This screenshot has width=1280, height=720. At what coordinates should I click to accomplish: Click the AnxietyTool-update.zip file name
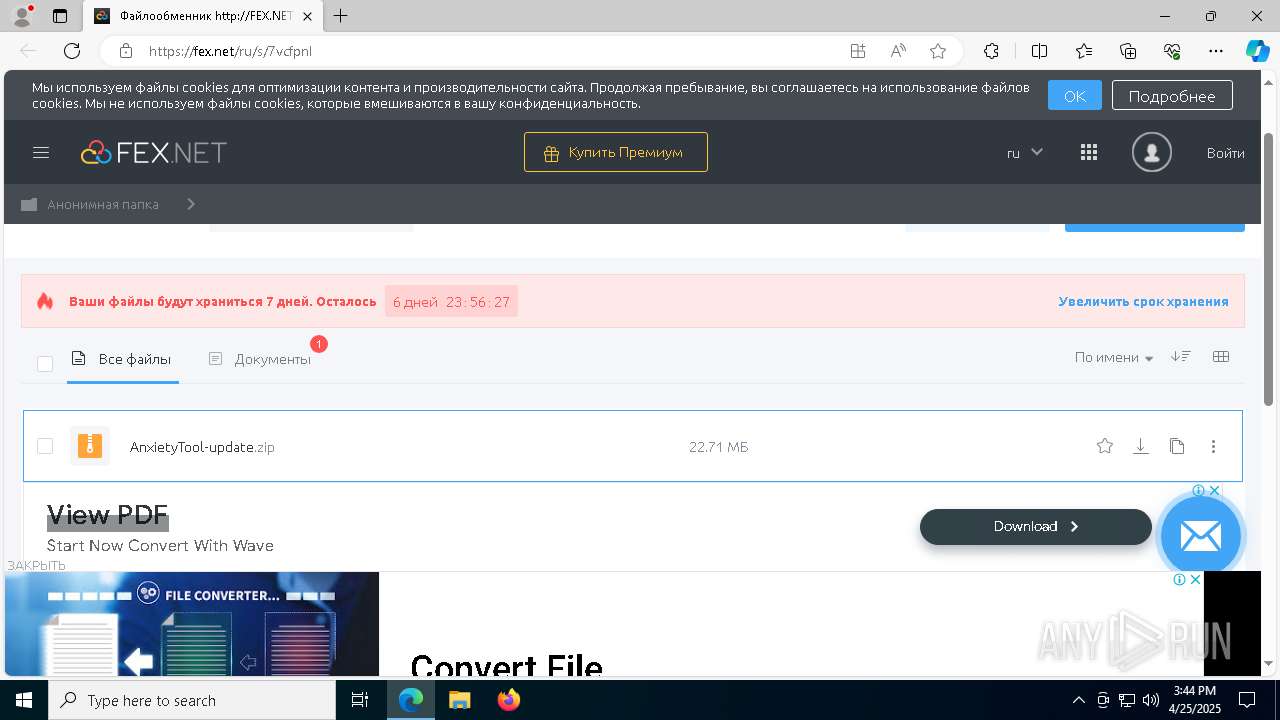coord(202,447)
